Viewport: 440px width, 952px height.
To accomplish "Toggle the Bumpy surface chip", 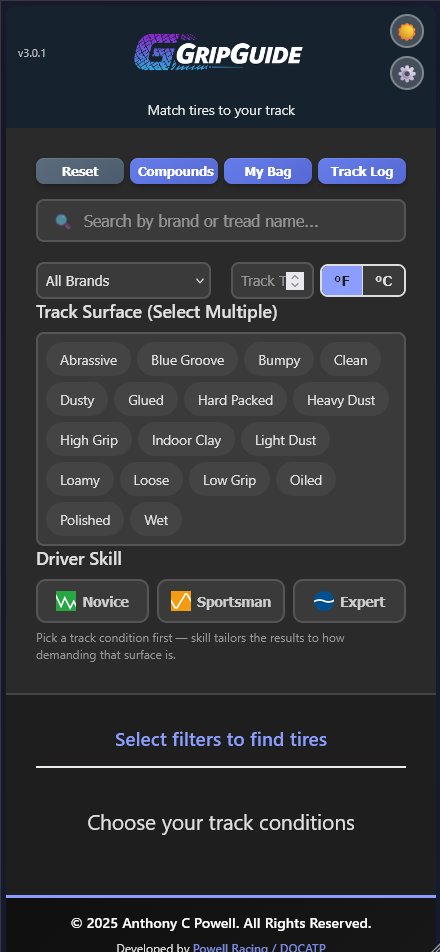I will click(x=279, y=360).
